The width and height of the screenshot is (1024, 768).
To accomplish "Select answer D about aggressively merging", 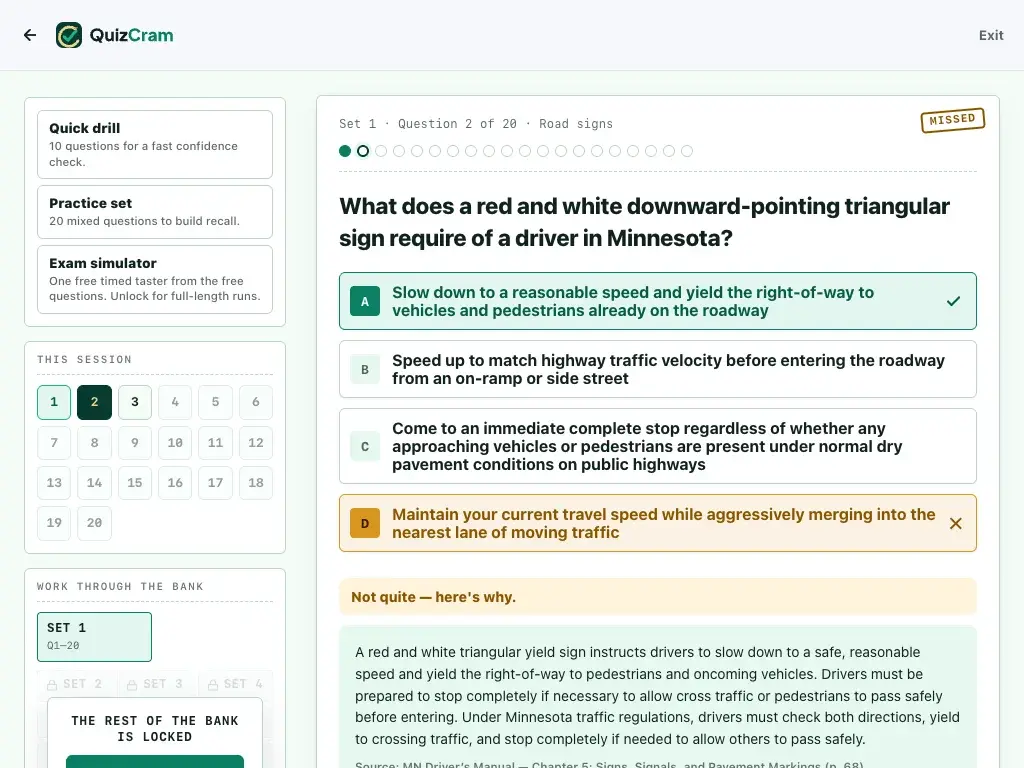I will [x=658, y=524].
